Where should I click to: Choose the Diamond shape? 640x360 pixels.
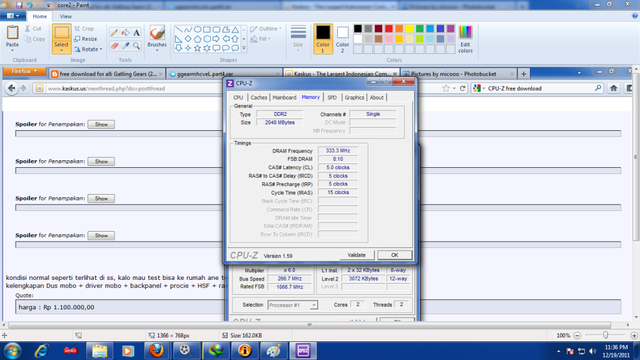click(188, 39)
